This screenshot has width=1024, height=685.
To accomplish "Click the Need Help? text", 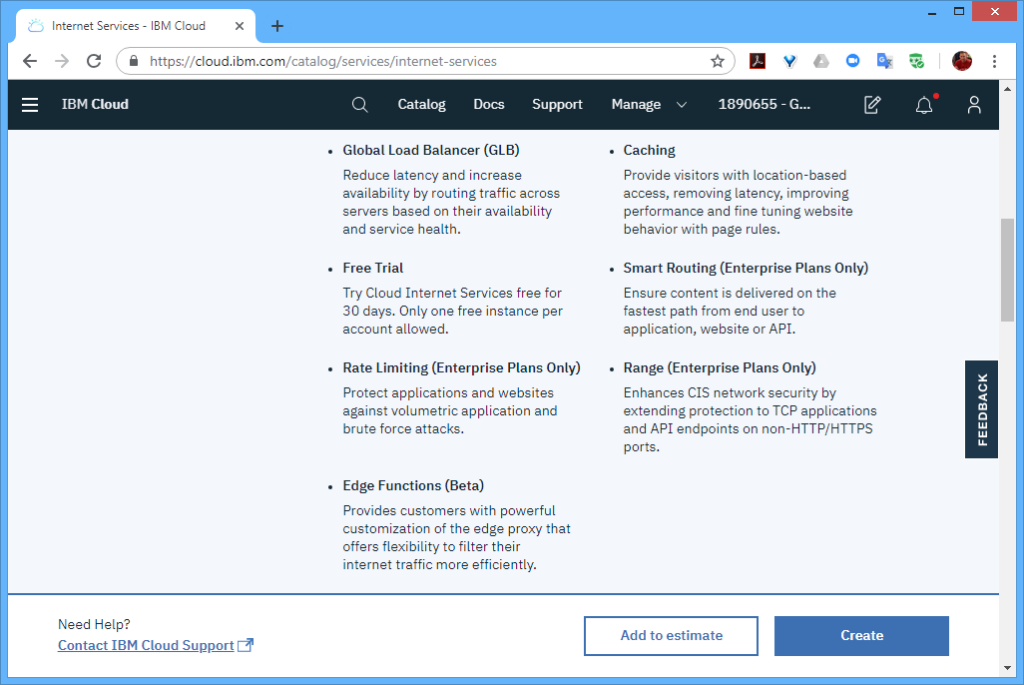I will pyautogui.click(x=94, y=624).
